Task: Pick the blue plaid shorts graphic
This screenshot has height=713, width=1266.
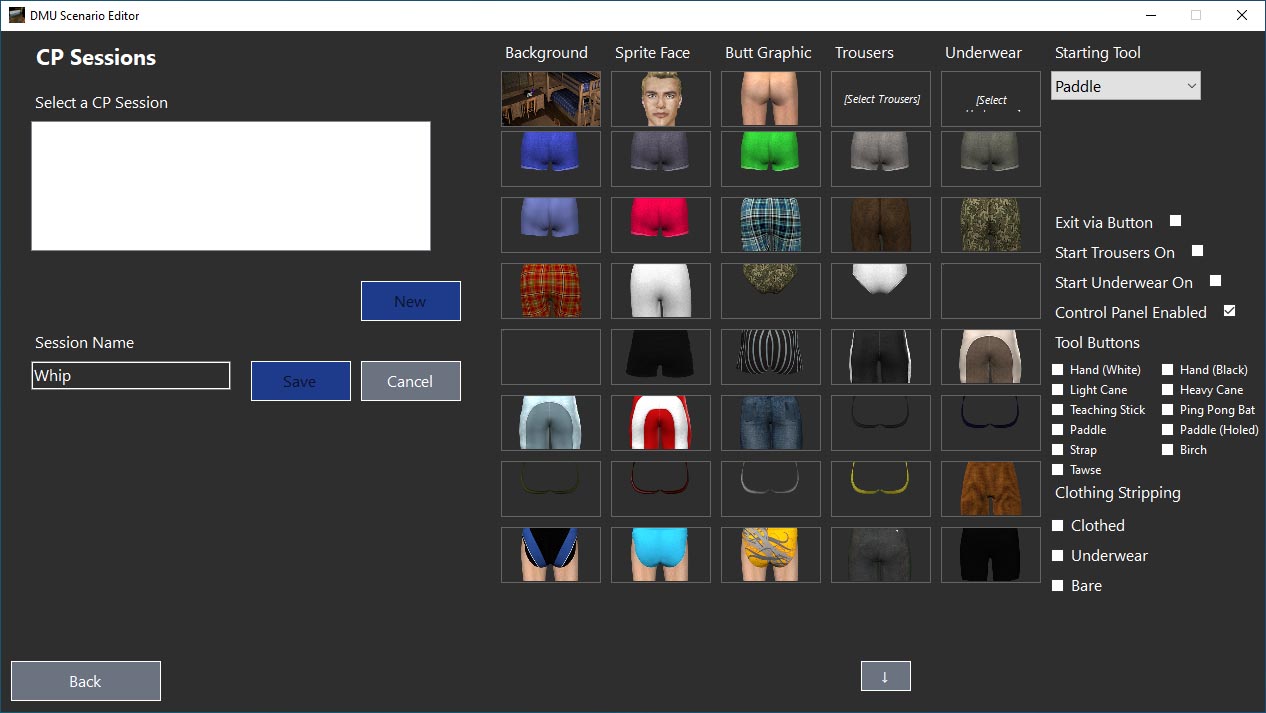Action: 771,224
